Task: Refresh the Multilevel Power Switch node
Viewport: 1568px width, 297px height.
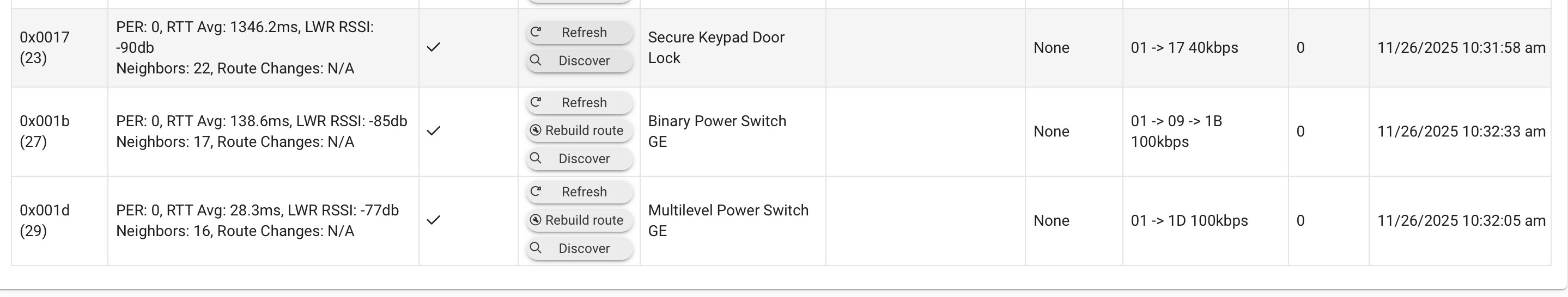Action: click(579, 192)
